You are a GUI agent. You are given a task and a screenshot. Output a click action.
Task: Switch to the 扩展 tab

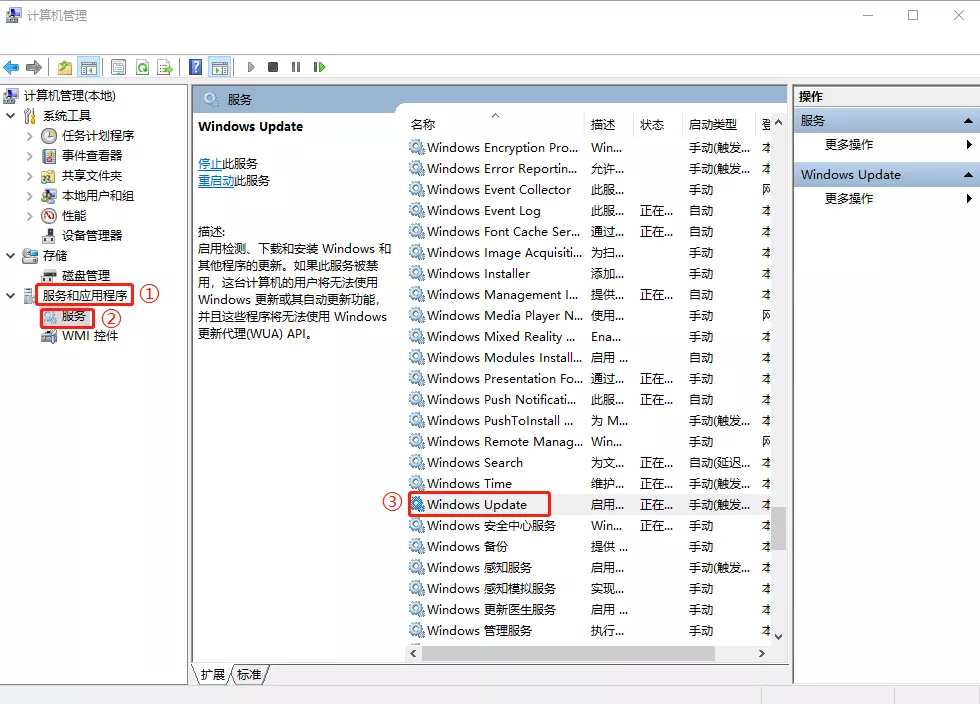pyautogui.click(x=212, y=675)
